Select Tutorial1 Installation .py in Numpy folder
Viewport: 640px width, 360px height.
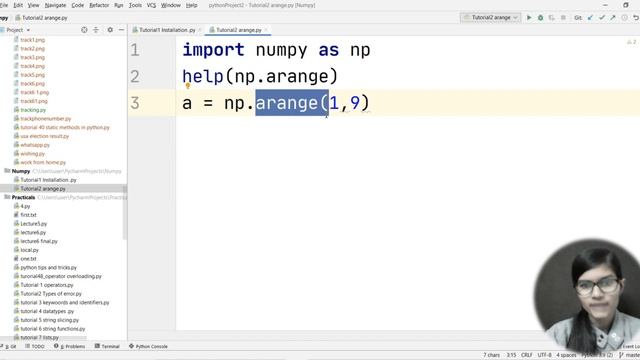click(48, 180)
